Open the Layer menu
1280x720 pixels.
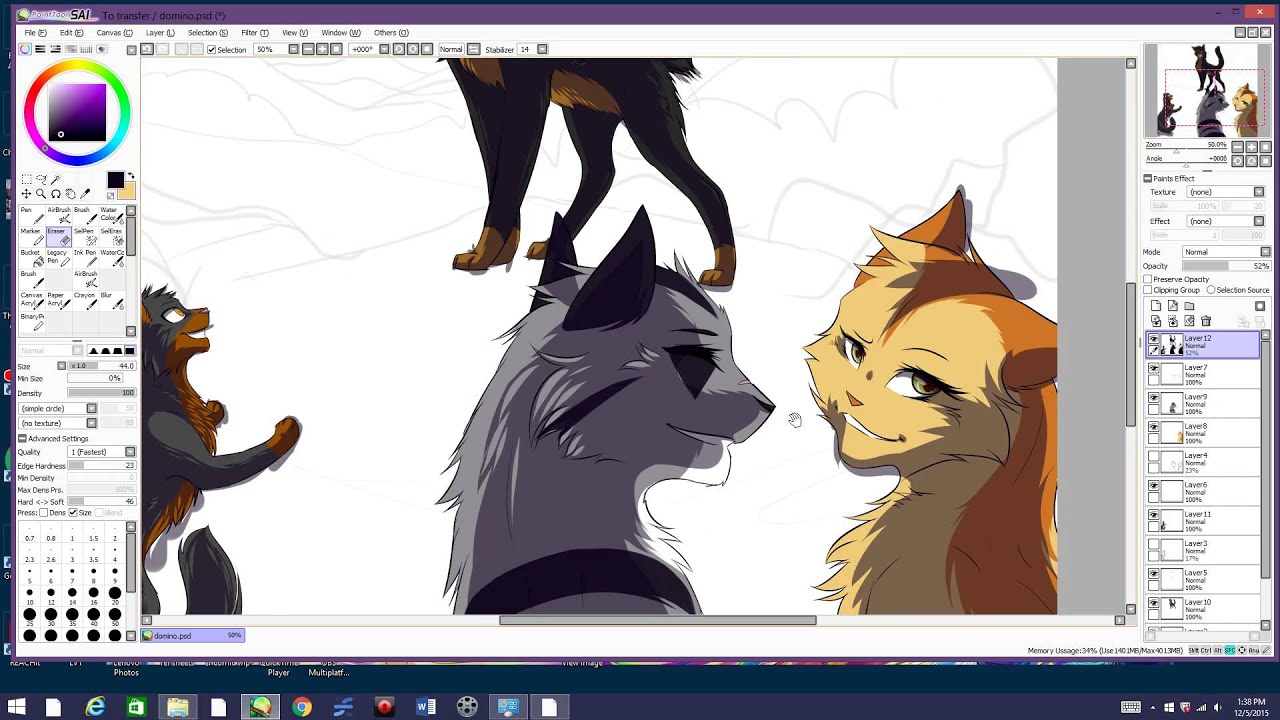[x=160, y=33]
